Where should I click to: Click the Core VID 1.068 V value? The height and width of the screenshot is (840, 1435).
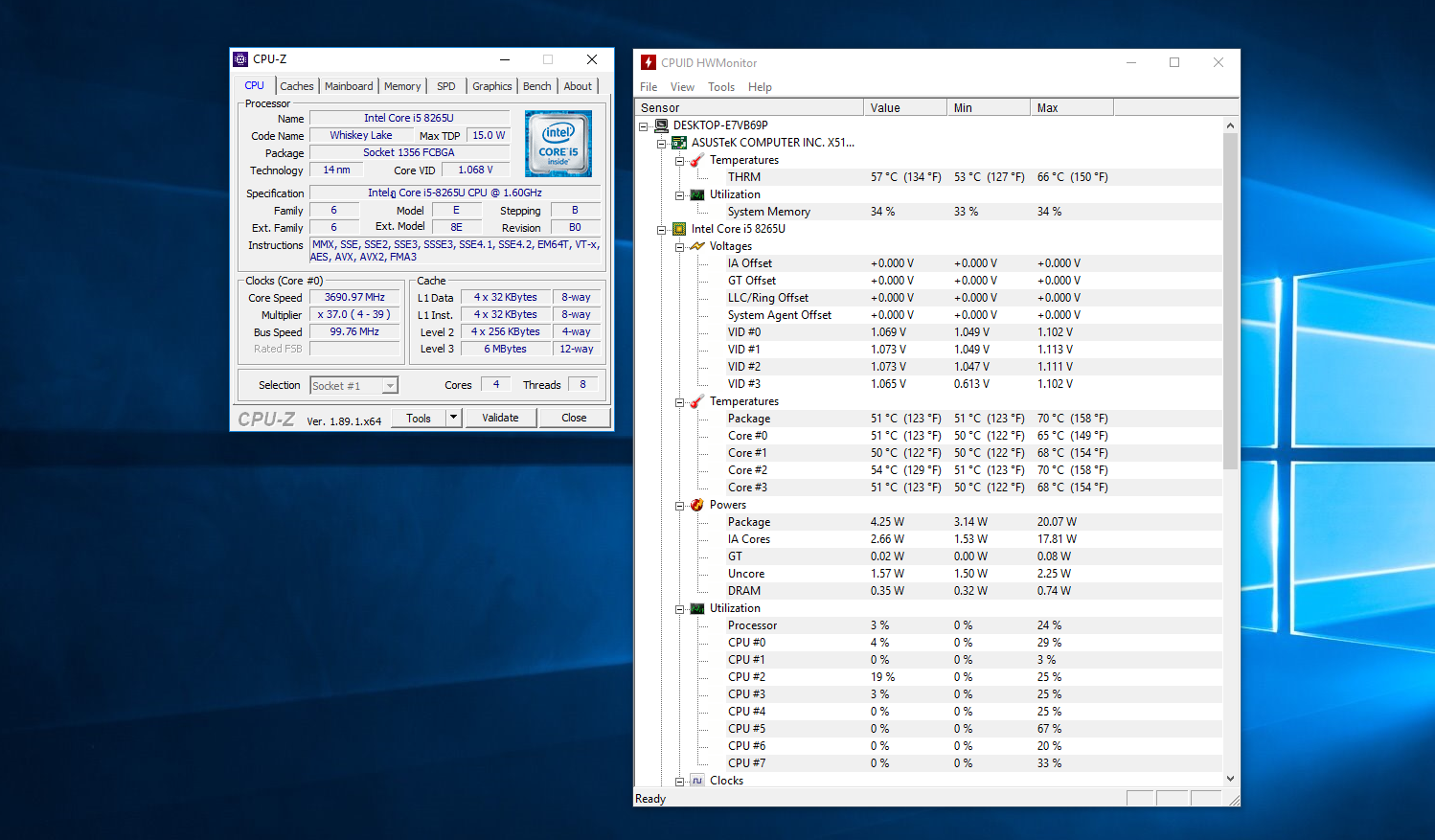tap(475, 170)
